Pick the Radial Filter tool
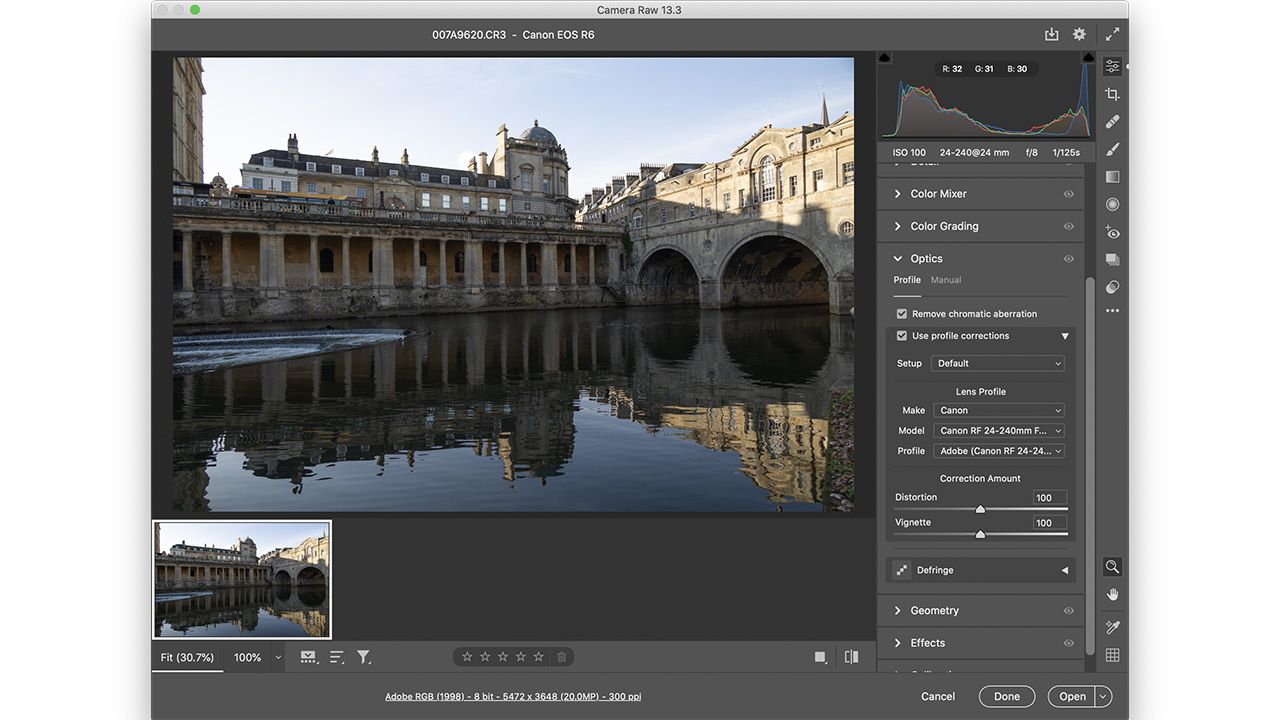This screenshot has height=720, width=1280. (x=1112, y=204)
